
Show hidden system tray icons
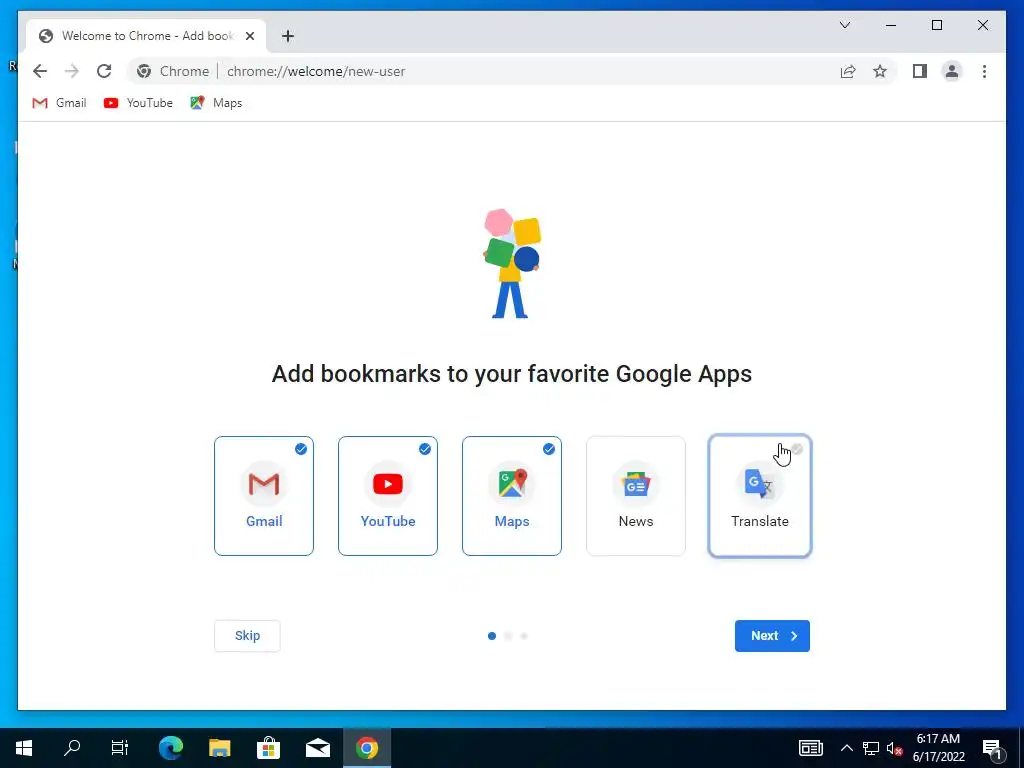tap(846, 748)
